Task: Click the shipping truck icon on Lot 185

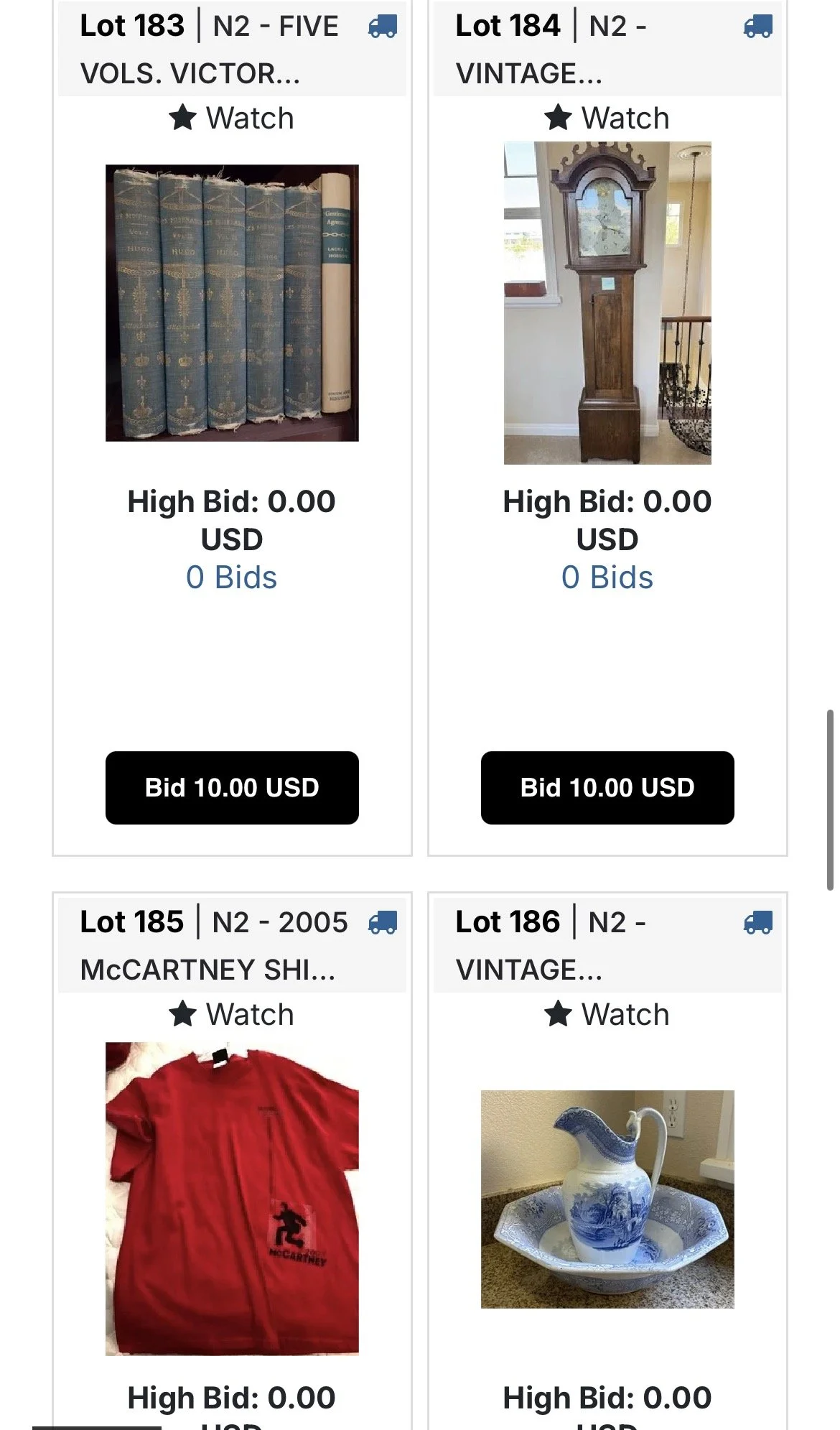Action: 382,923
